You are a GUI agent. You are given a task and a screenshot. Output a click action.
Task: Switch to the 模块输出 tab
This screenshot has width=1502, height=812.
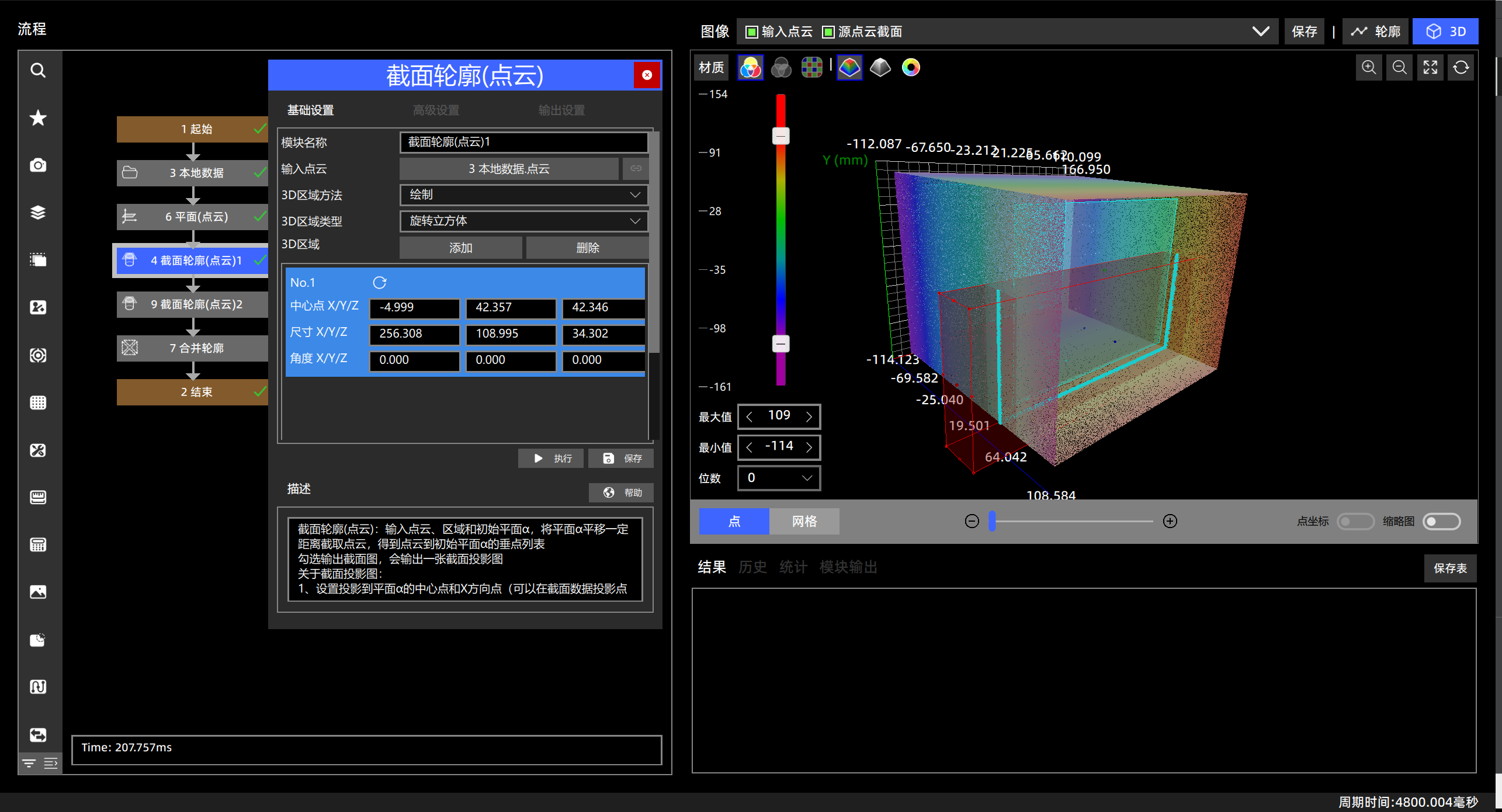pos(848,567)
